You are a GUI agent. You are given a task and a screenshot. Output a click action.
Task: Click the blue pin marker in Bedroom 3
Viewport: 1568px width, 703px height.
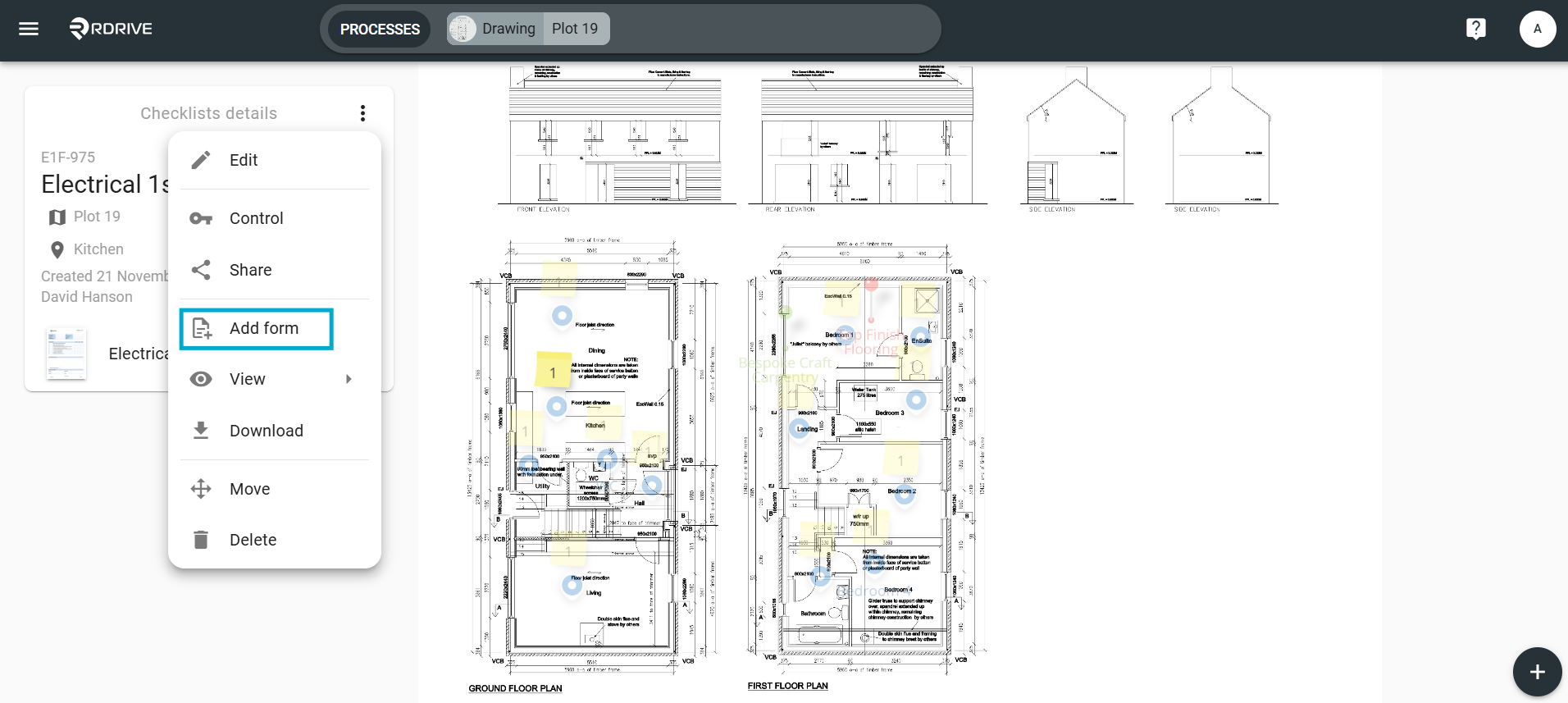(916, 399)
